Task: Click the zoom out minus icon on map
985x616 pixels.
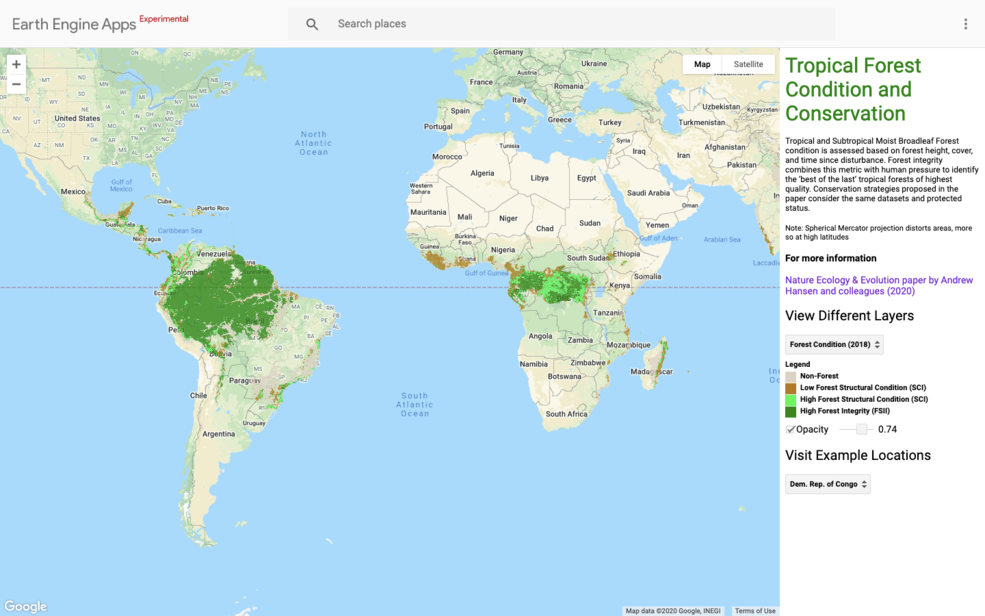Action: pyautogui.click(x=16, y=84)
